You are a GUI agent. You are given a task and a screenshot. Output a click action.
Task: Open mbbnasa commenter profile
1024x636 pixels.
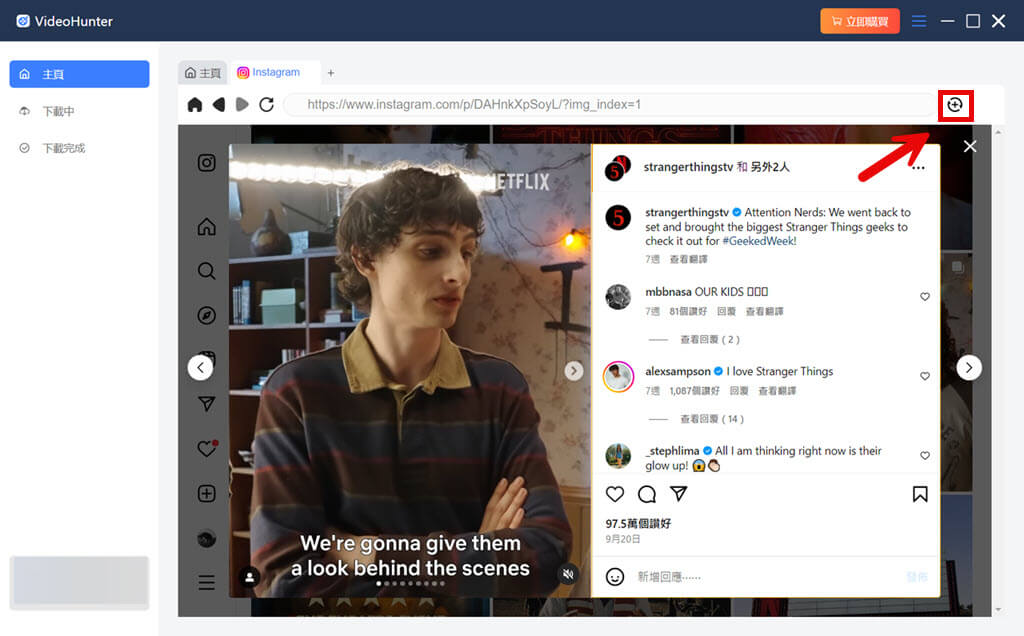[668, 292]
